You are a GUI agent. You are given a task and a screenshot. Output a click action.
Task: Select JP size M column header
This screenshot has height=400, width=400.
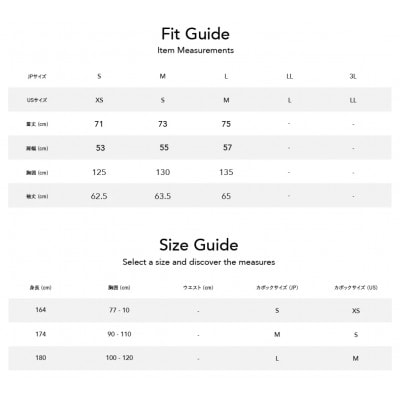[x=163, y=76]
